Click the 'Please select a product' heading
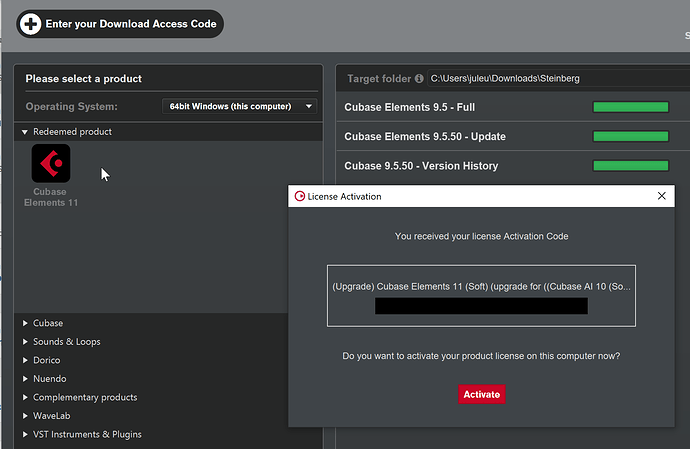The image size is (690, 449). coord(84,79)
